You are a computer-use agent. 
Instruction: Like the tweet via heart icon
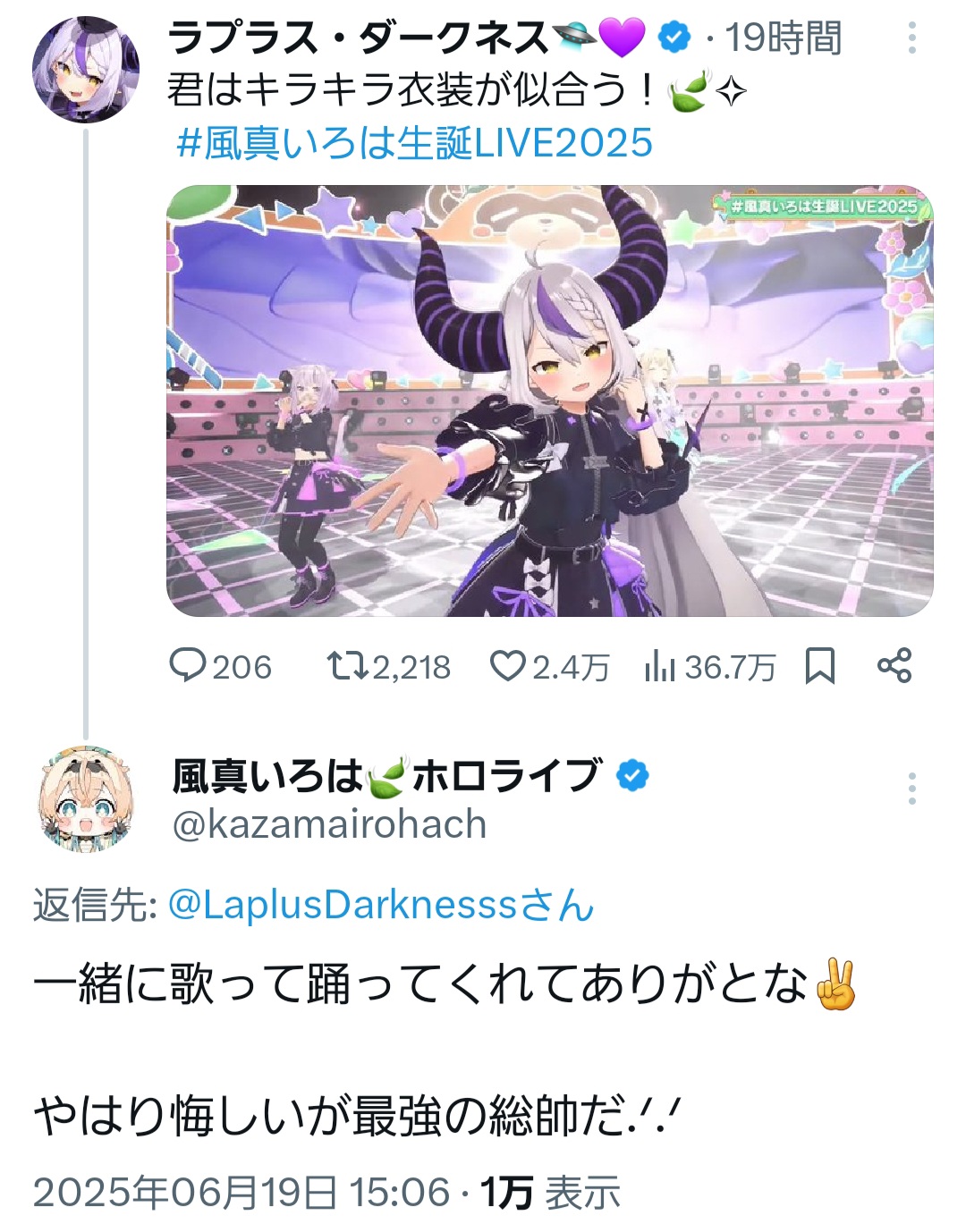point(508,666)
